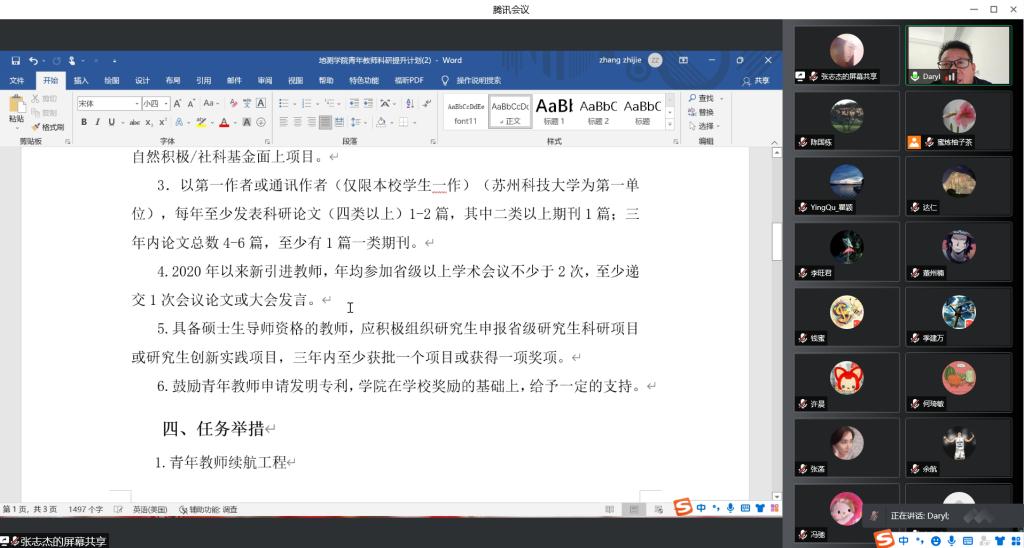The width and height of the screenshot is (1024, 548).
Task: Open the font size combo box (小四)
Action: click(156, 103)
